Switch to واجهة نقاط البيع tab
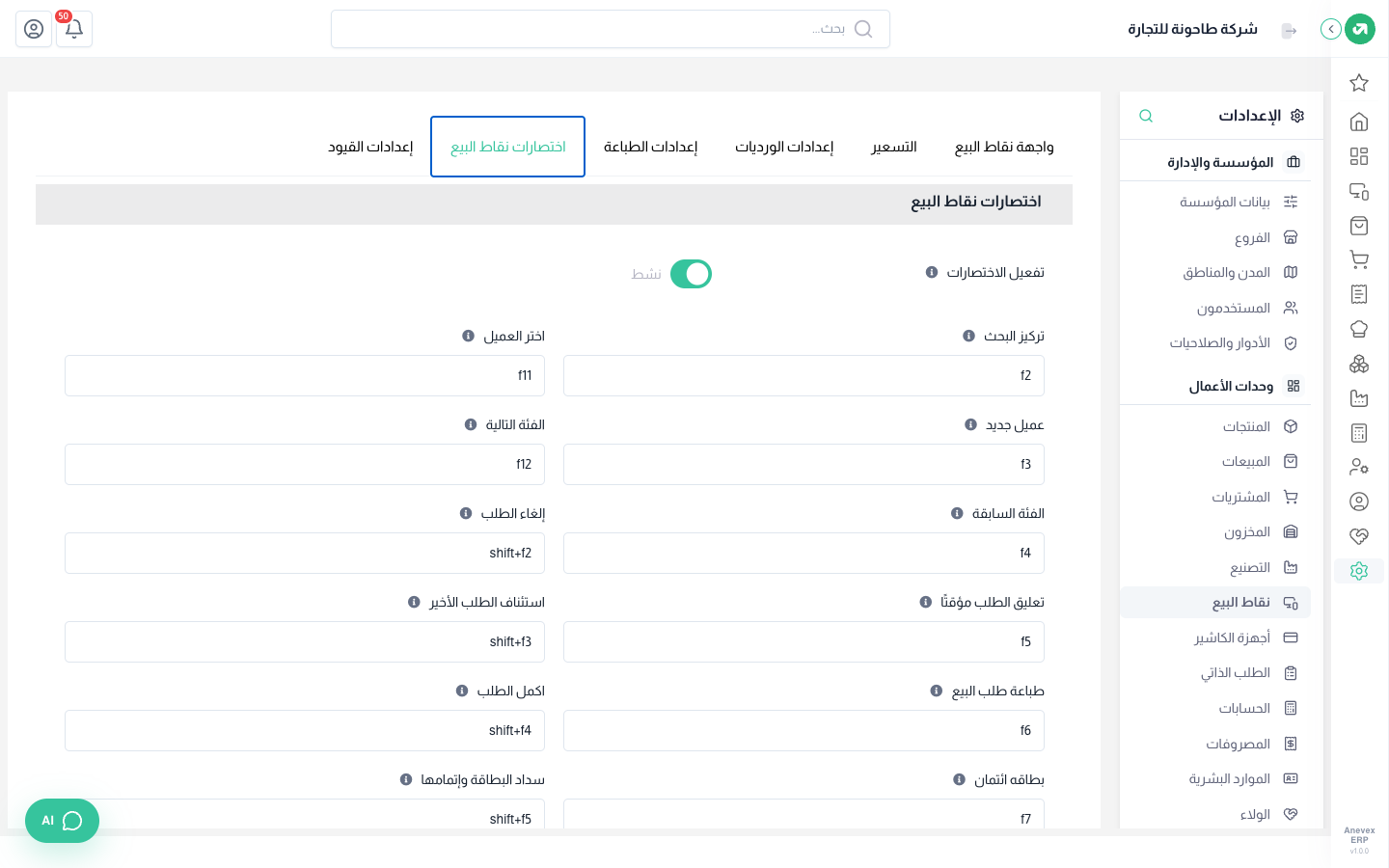1389x868 pixels. 1004,147
